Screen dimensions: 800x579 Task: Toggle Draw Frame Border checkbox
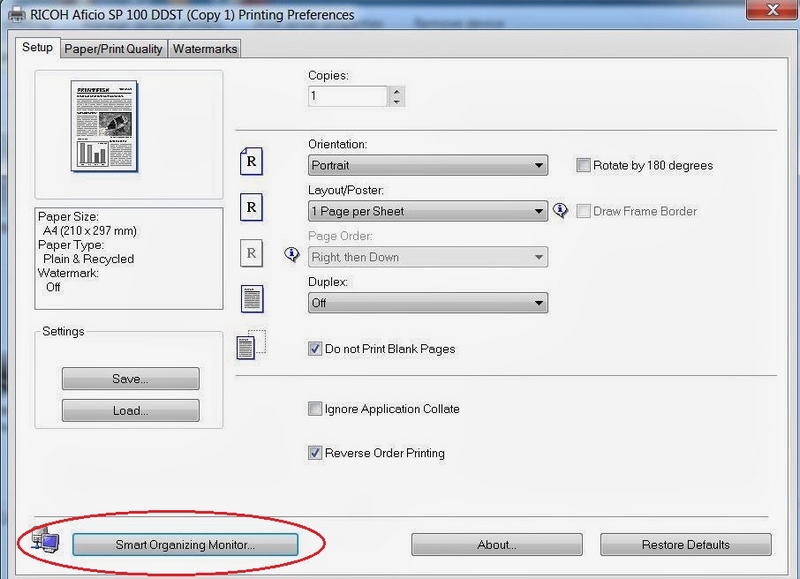click(583, 211)
